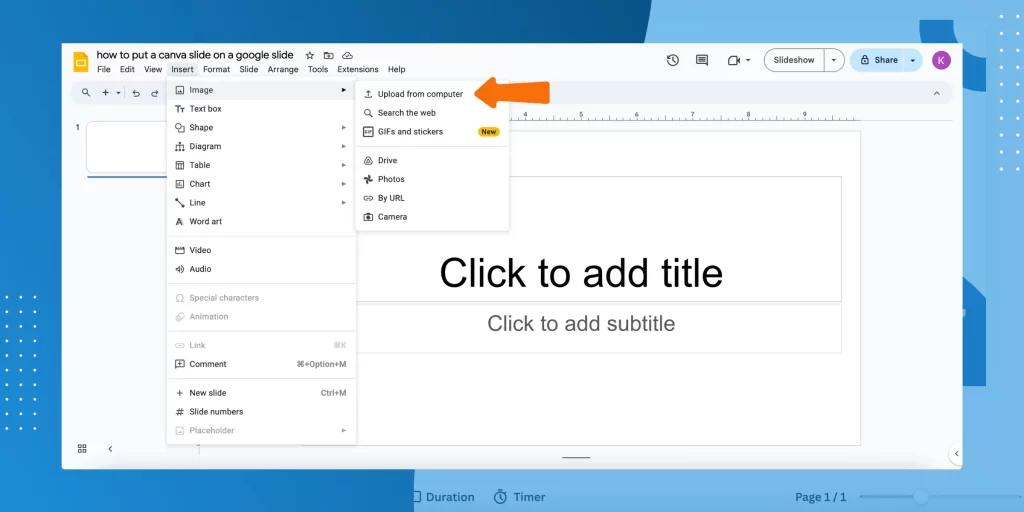1024x512 pixels.
Task: Click the zoom slider handle at bottom right
Action: [x=921, y=497]
